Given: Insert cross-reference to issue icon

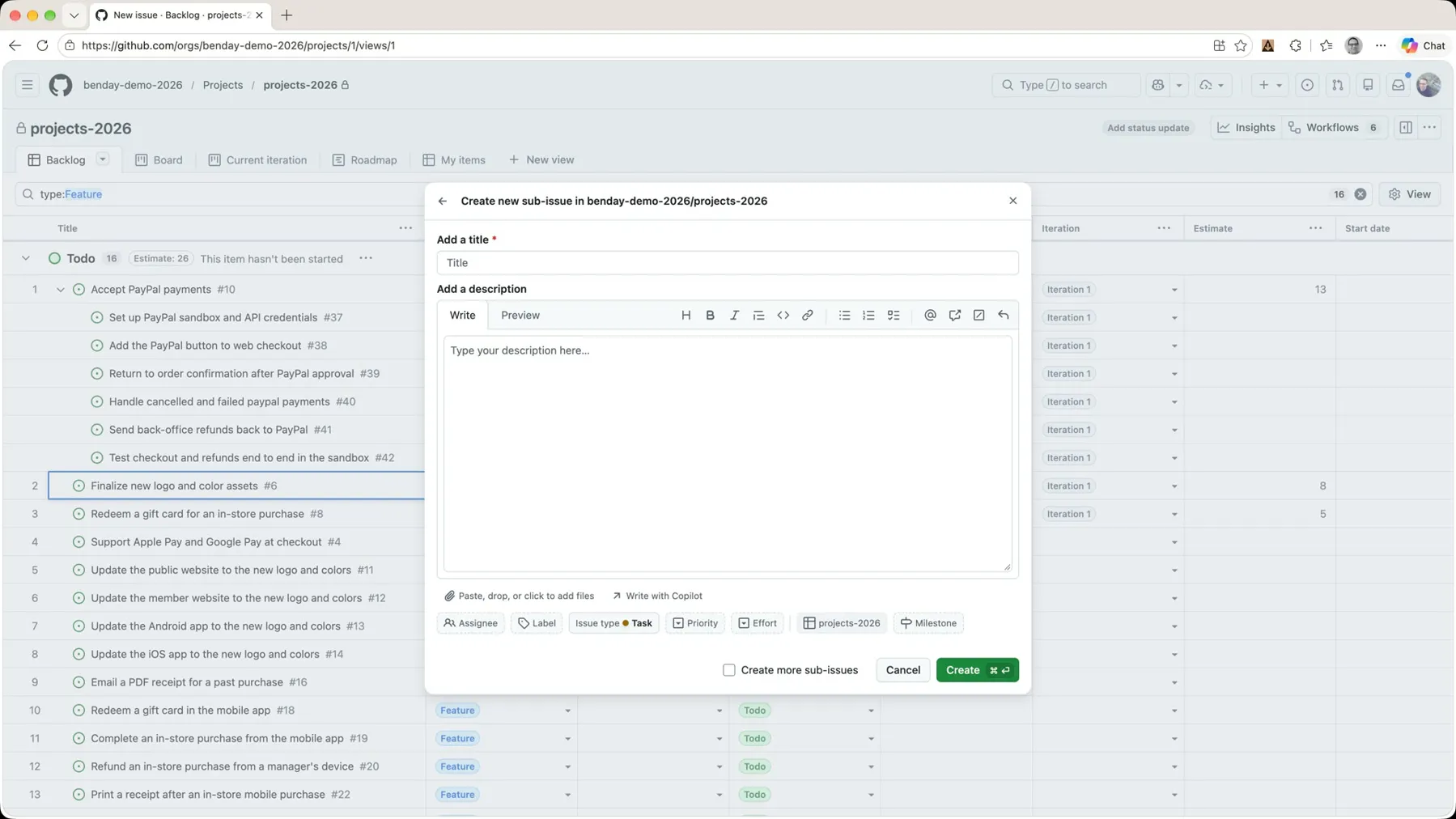Looking at the screenshot, I should [955, 316].
